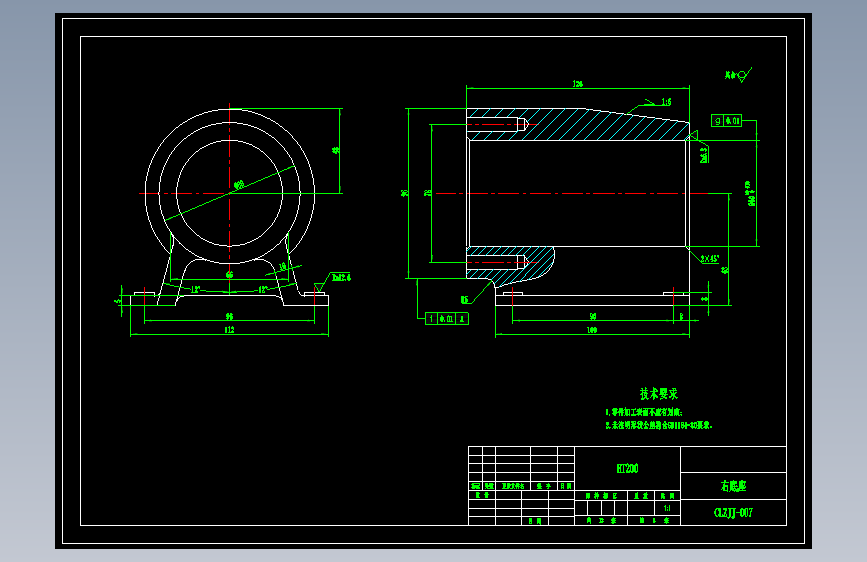867x562 pixels.
Task: Select the 126 length dimension
Action: point(578,84)
